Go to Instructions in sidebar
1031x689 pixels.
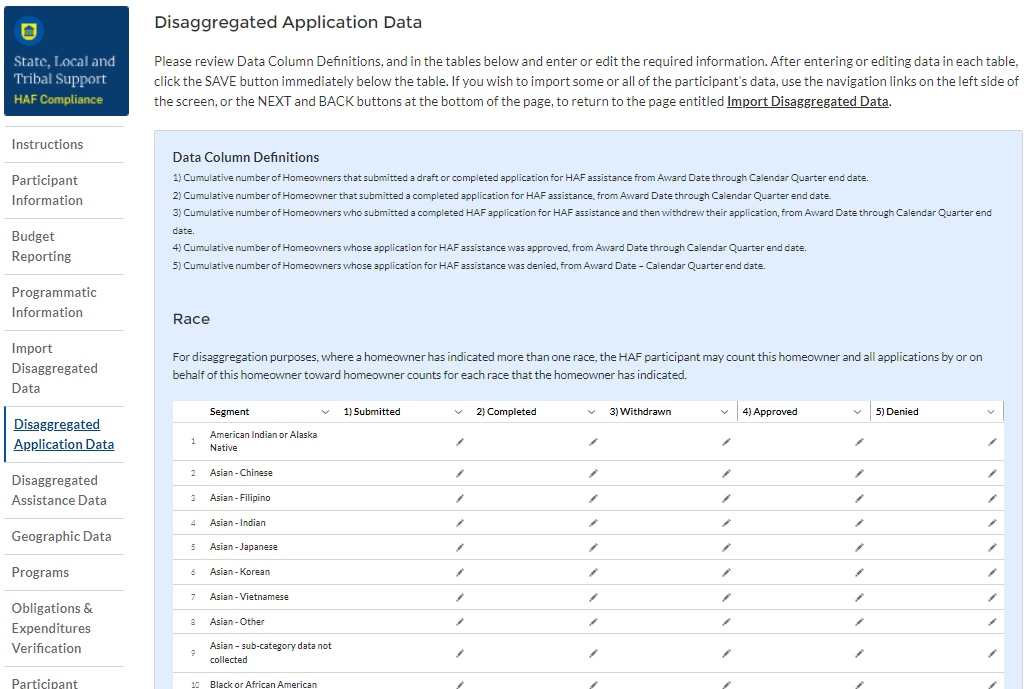47,144
